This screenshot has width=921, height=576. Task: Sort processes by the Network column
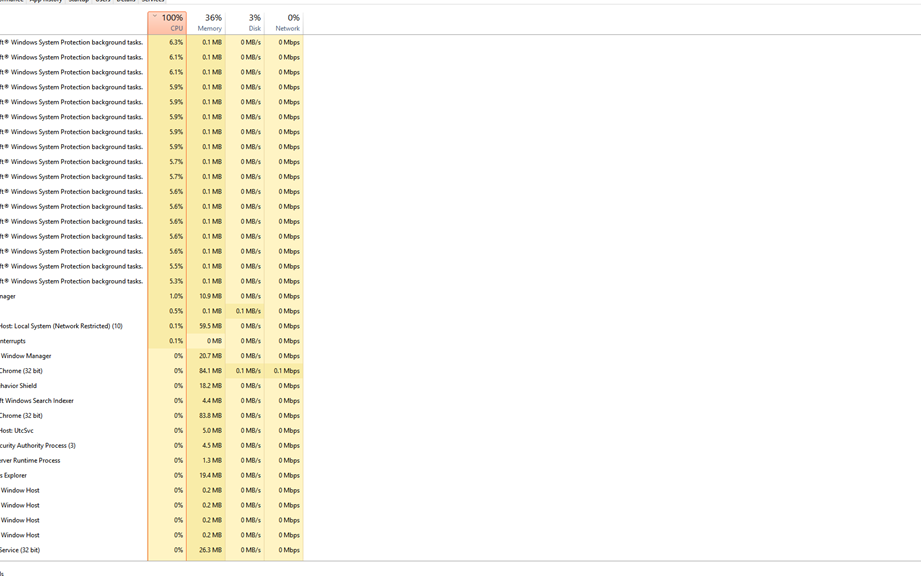tap(287, 22)
